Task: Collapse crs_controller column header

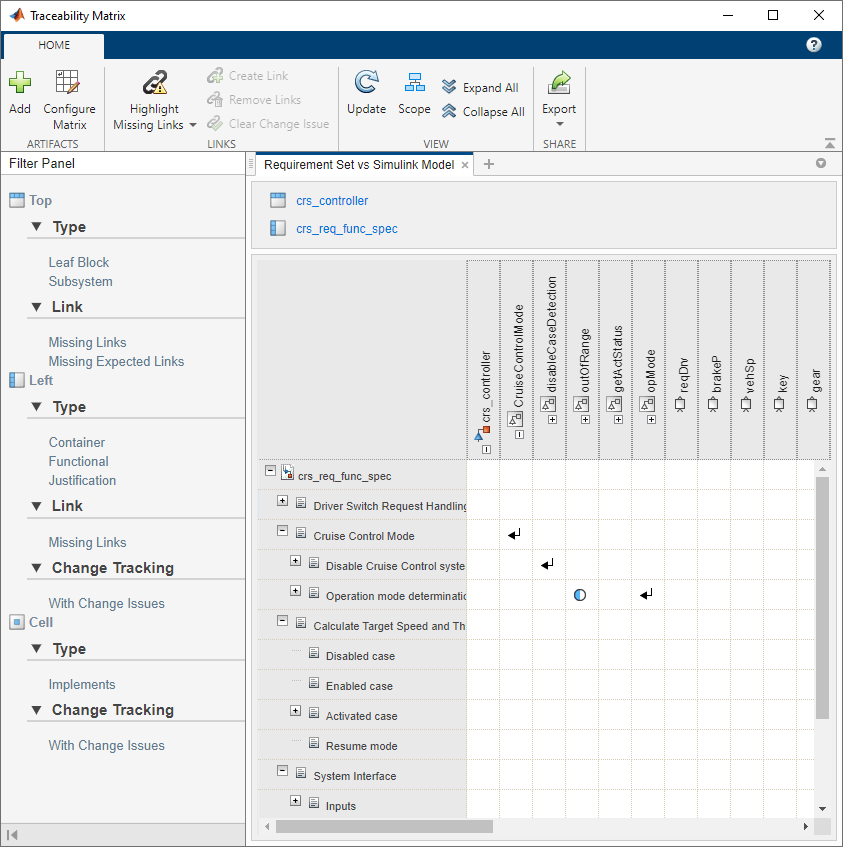Action: [x=487, y=449]
